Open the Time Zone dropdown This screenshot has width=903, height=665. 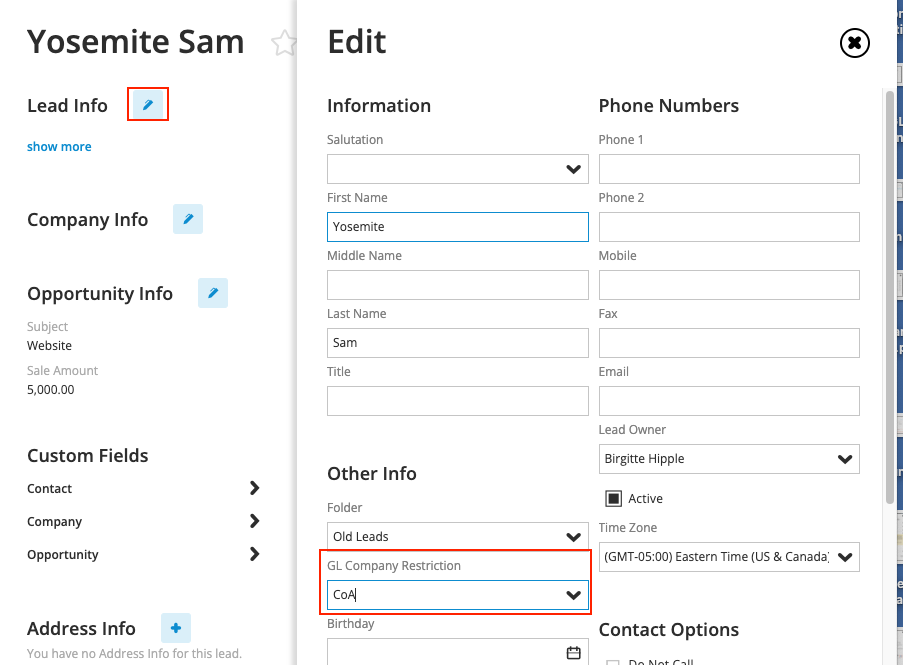click(x=729, y=557)
